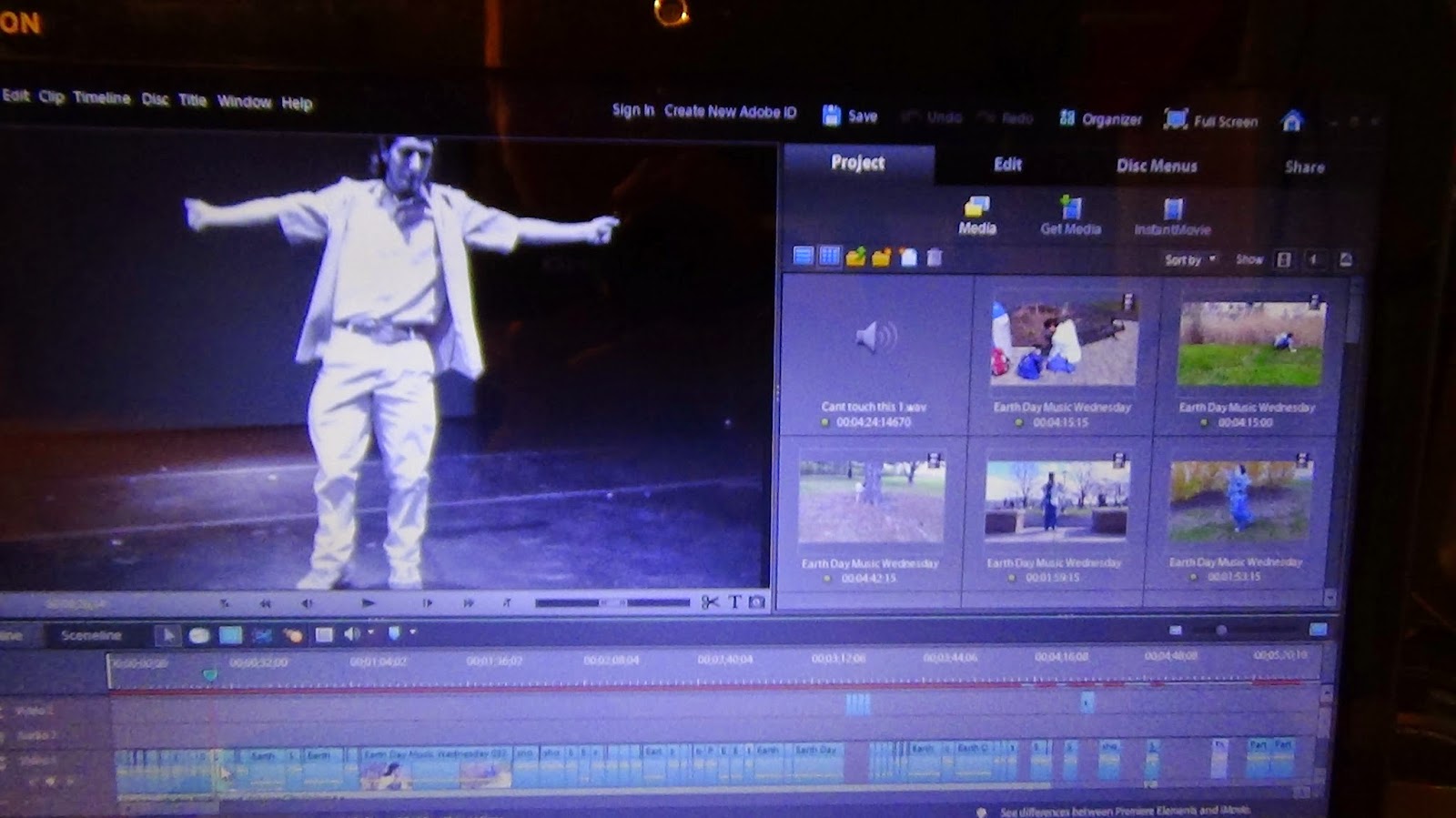Click the Home icon

(1292, 120)
